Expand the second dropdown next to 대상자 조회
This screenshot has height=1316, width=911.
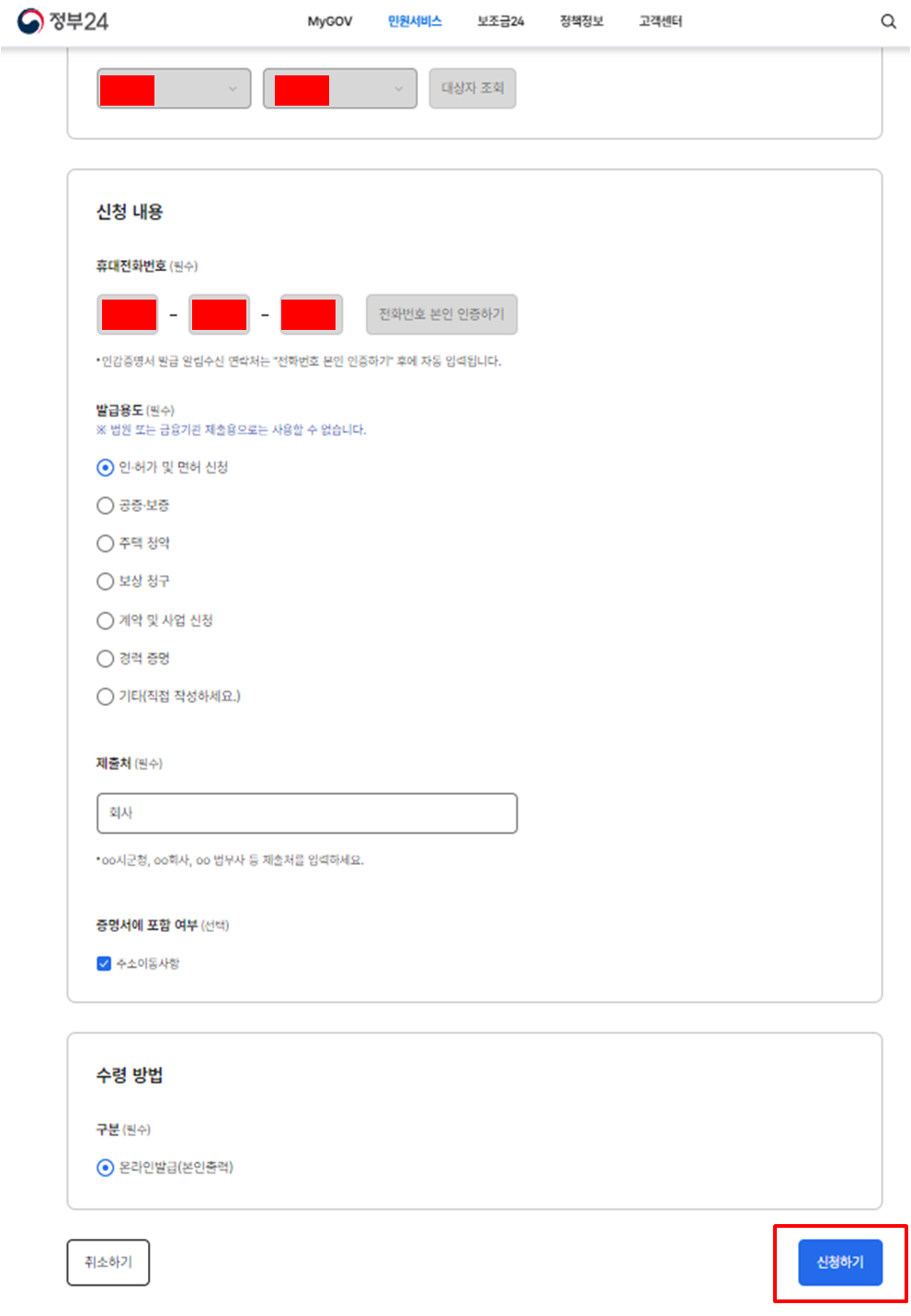click(339, 88)
